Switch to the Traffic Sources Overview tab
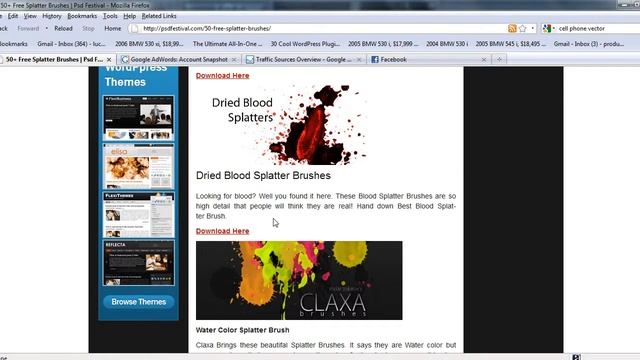Viewport: 640px width, 360px height. click(x=303, y=60)
